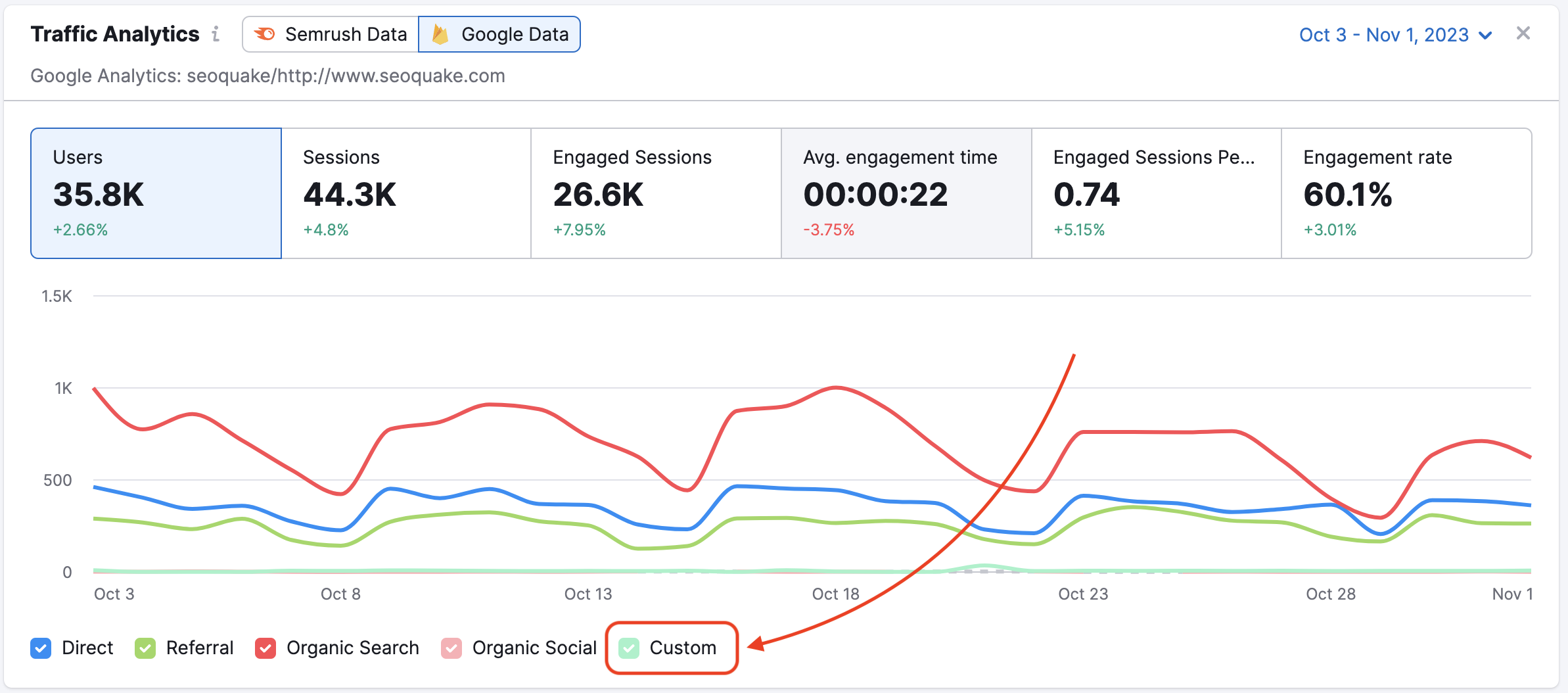The image size is (1568, 693).
Task: Uncheck the highlighted Custom channel
Action: (x=630, y=648)
